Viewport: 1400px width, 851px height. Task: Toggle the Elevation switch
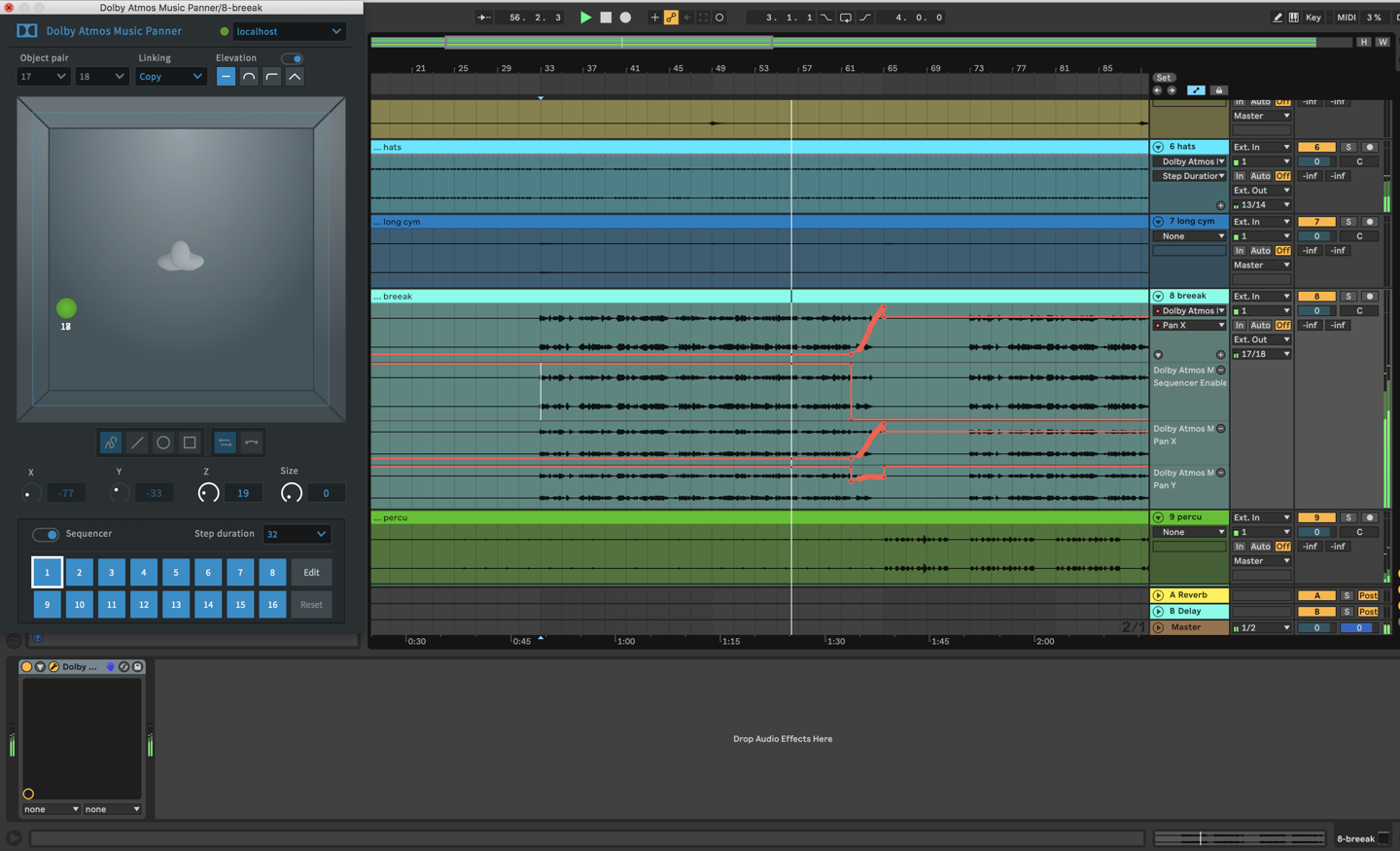[x=292, y=58]
